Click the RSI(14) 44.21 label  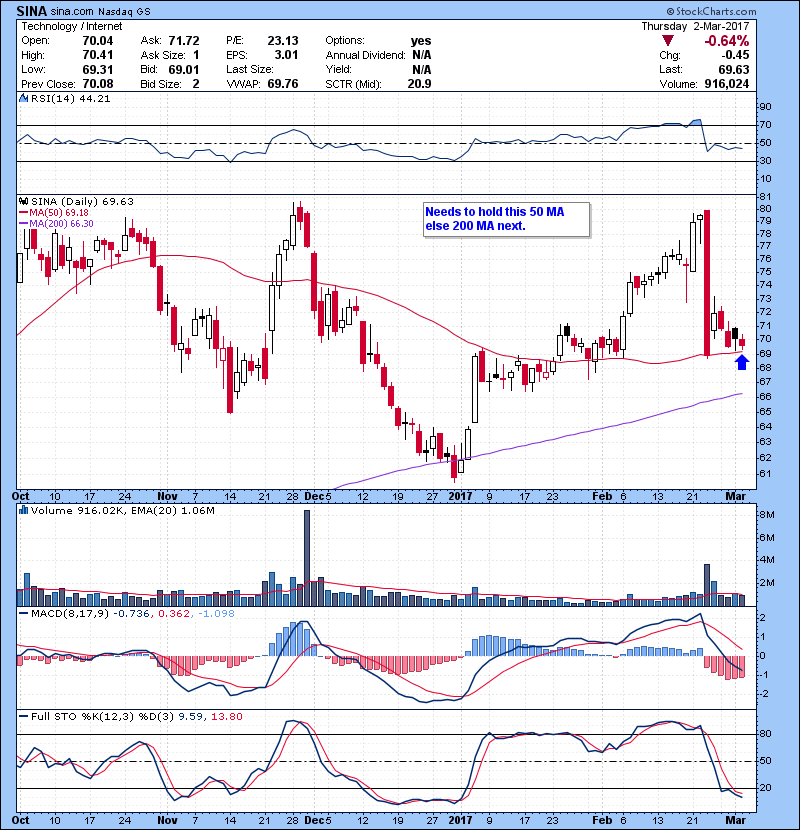coord(70,98)
